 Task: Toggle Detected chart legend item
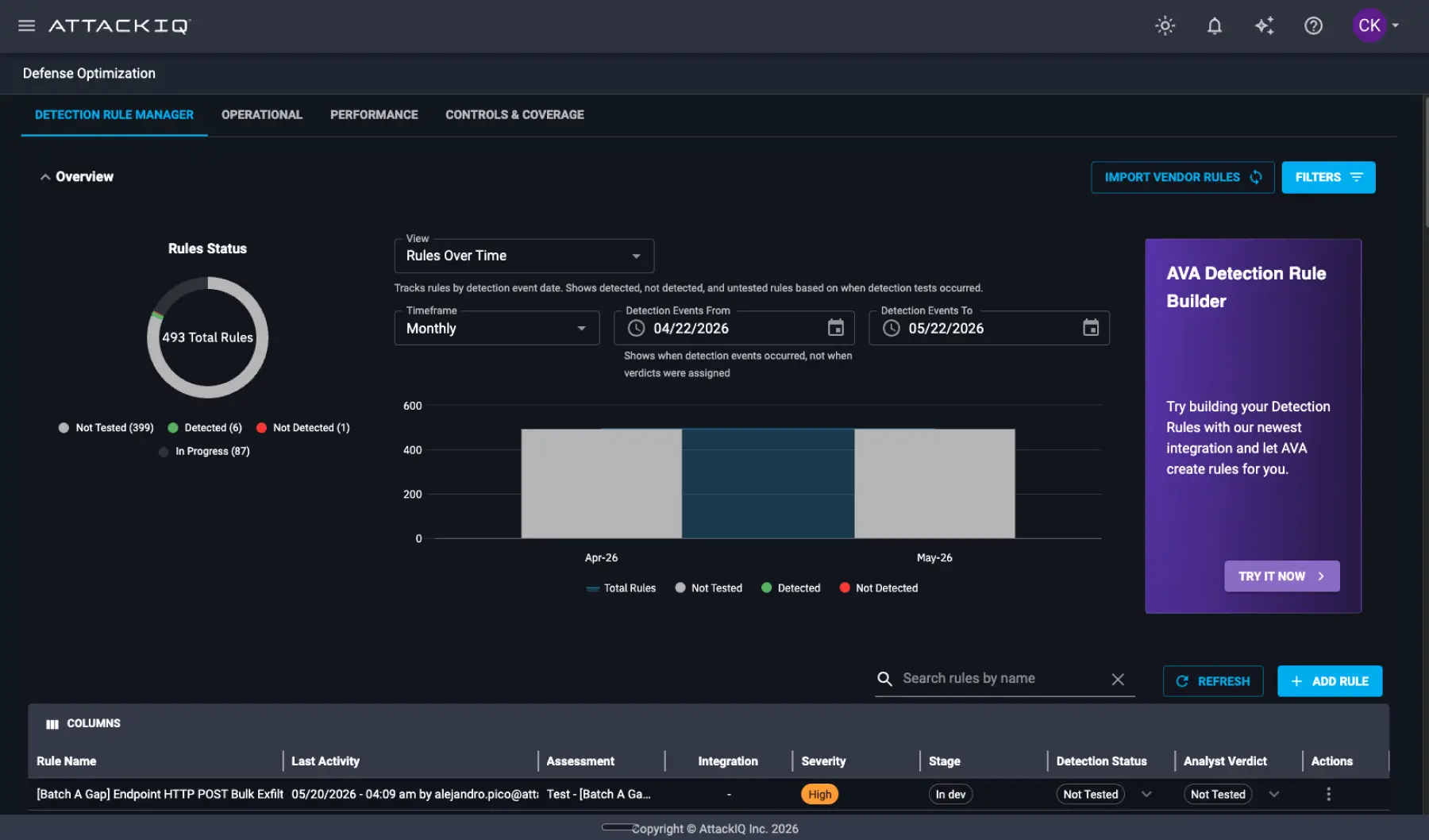coord(791,588)
